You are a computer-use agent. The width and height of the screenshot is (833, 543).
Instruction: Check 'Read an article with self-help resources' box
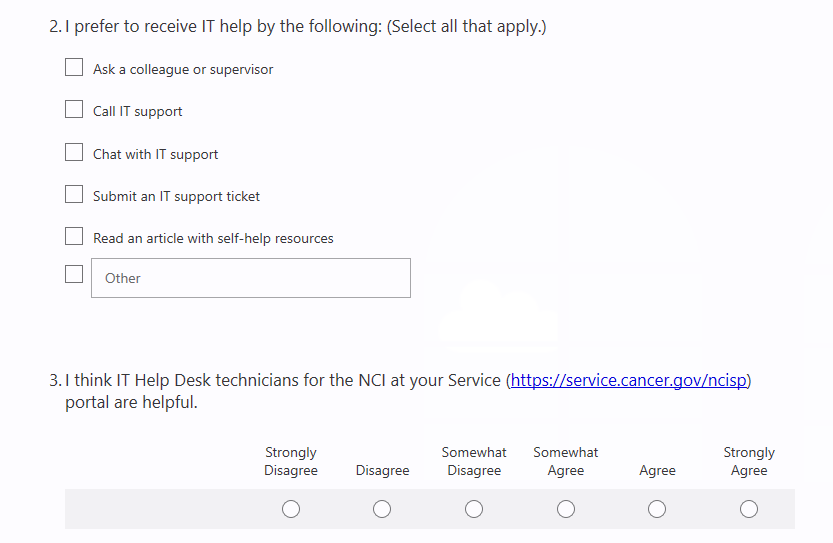coord(74,237)
